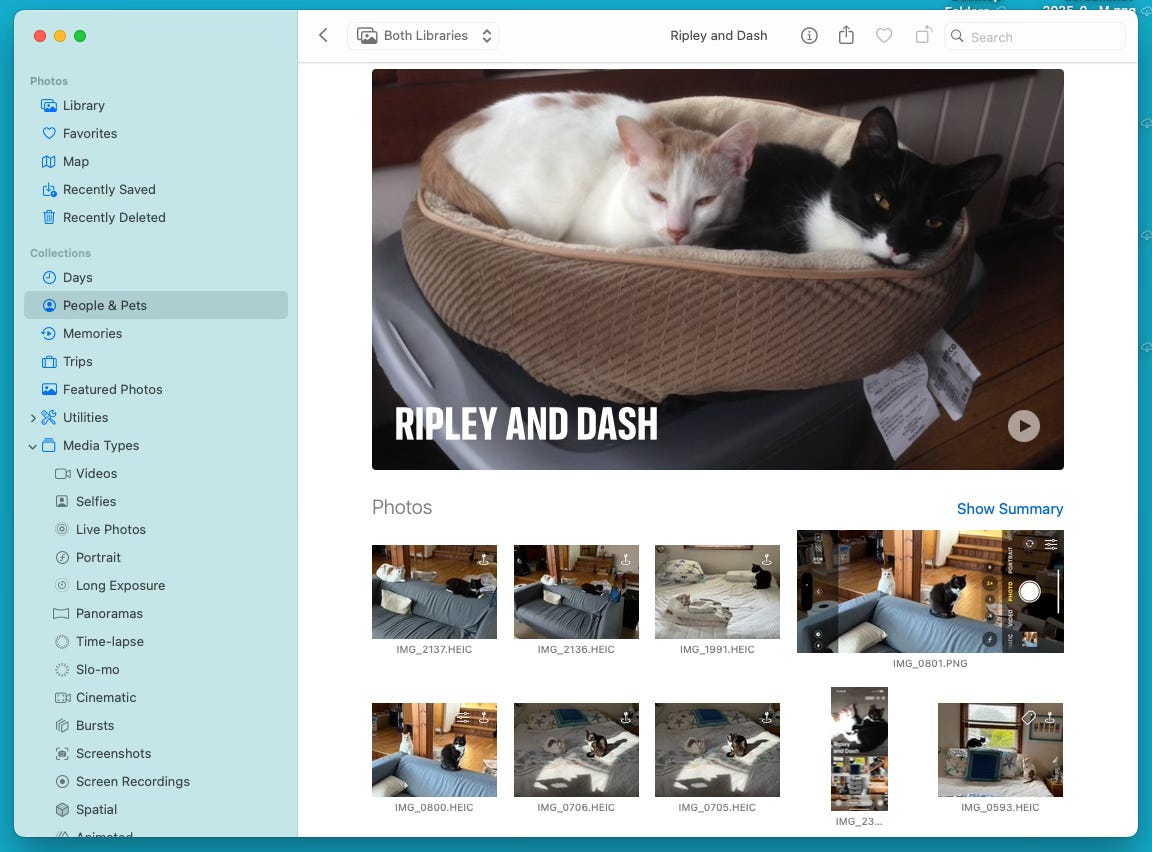
Task: Open the IMG_0800.HEIC thumbnail
Action: tap(434, 750)
